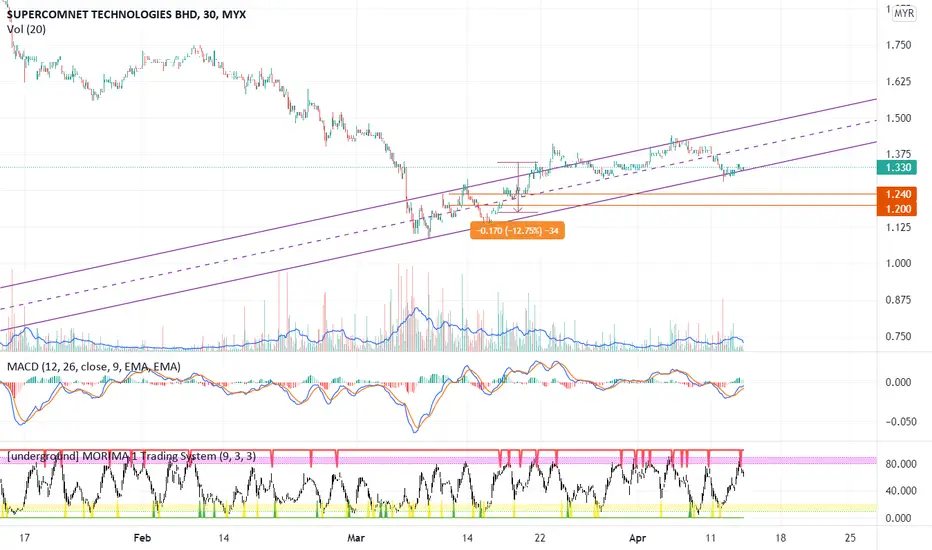Select the orange 1.200 price level label
The image size is (932, 550).
click(897, 209)
